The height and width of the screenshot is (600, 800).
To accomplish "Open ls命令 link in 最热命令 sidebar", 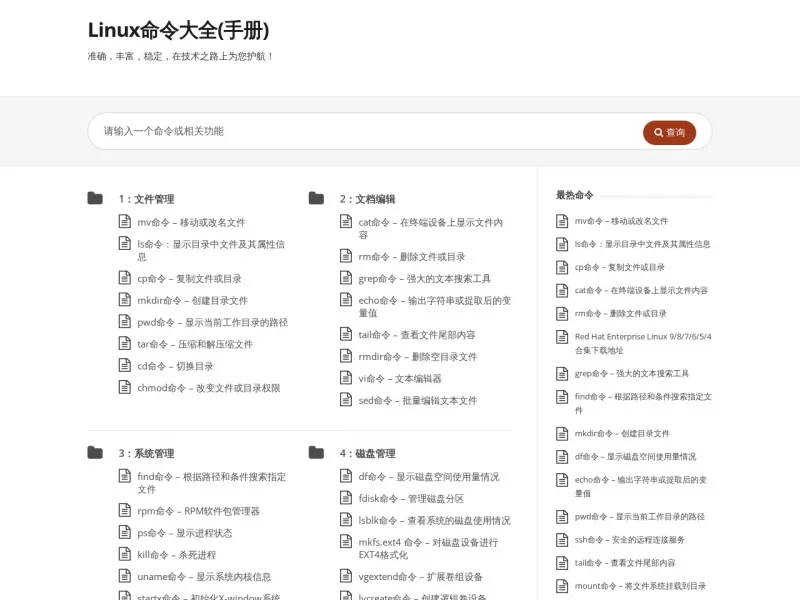I will coord(642,244).
